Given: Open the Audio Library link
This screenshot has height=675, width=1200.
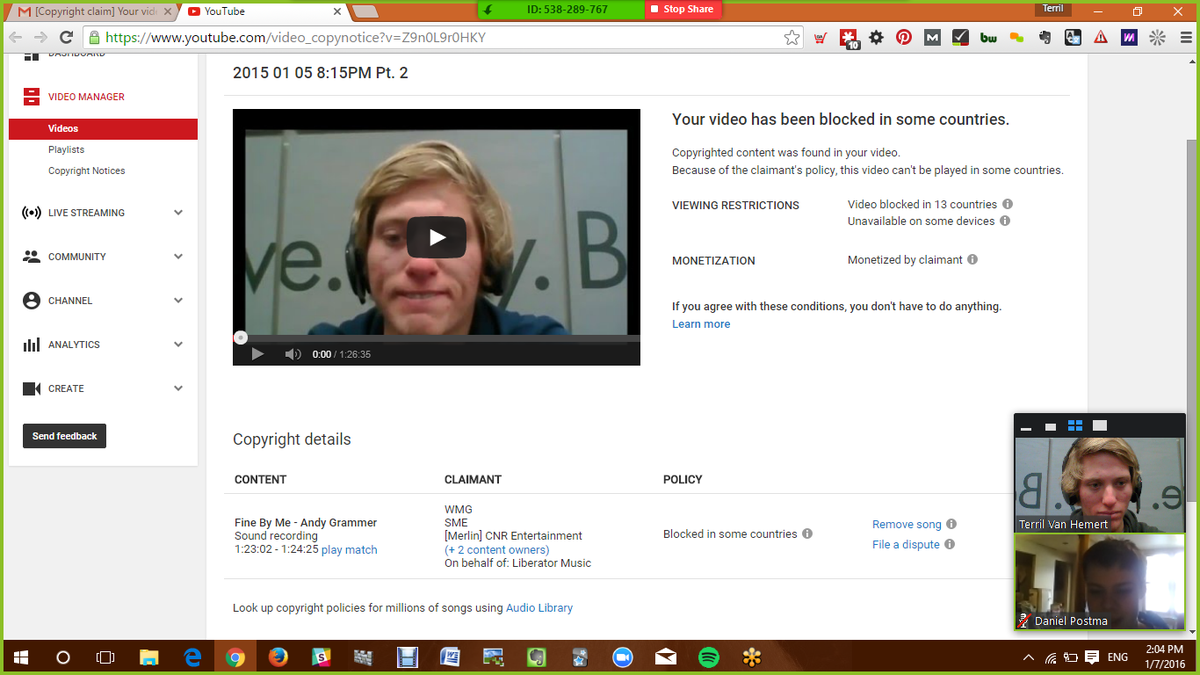Looking at the screenshot, I should pyautogui.click(x=539, y=608).
